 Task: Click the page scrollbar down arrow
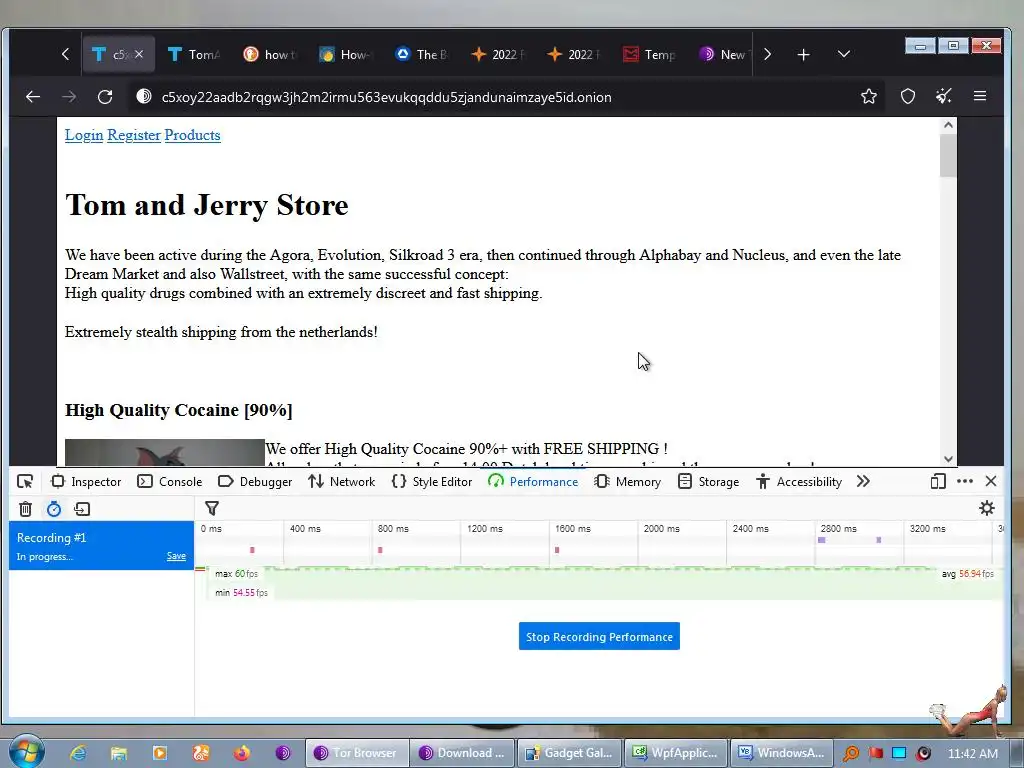[x=948, y=459]
